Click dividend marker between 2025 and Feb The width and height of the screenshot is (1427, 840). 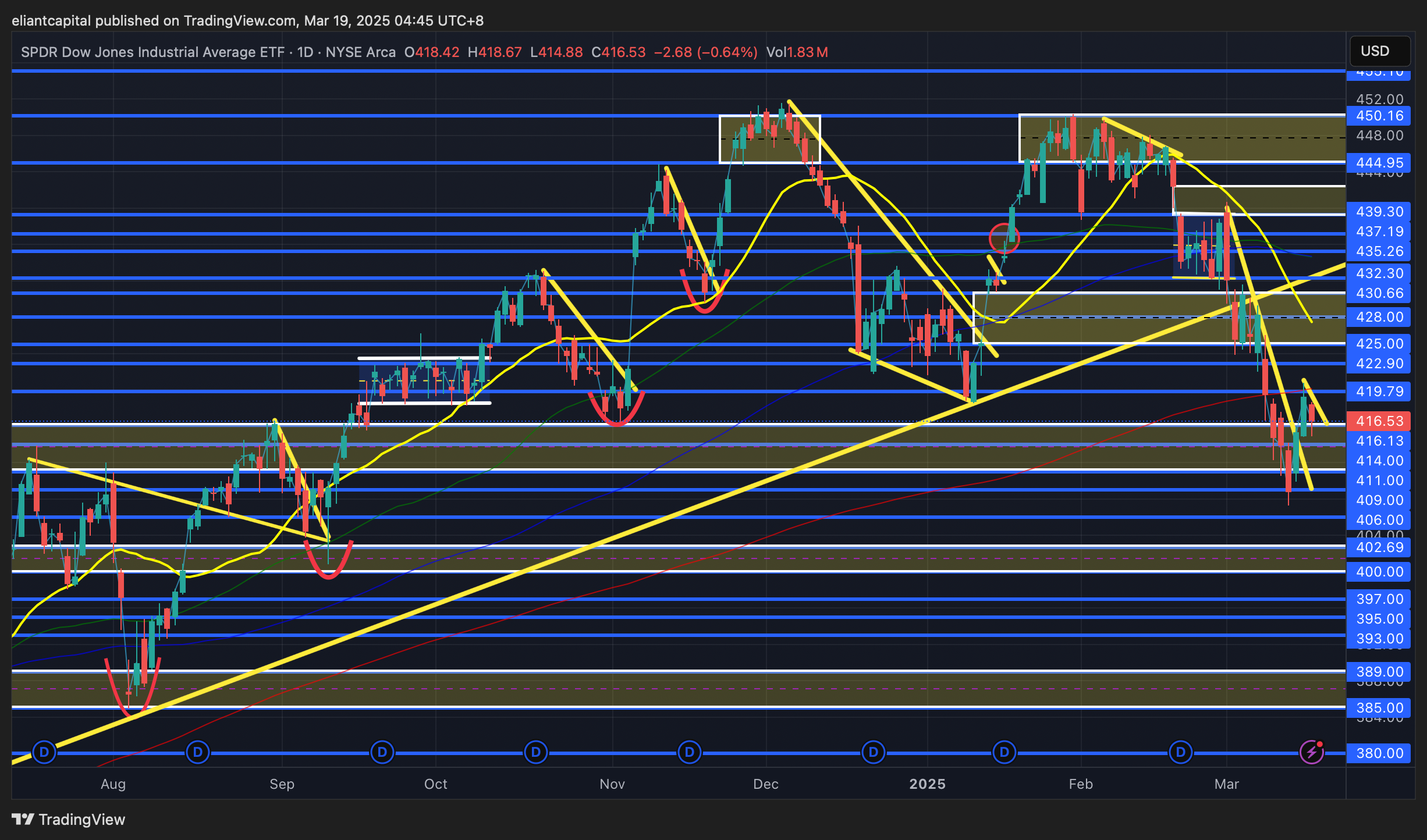click(x=1004, y=752)
